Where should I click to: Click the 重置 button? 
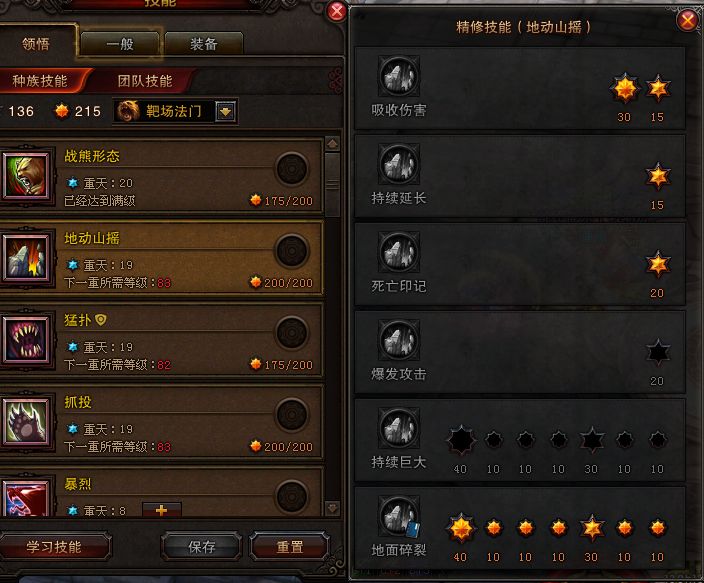(290, 546)
